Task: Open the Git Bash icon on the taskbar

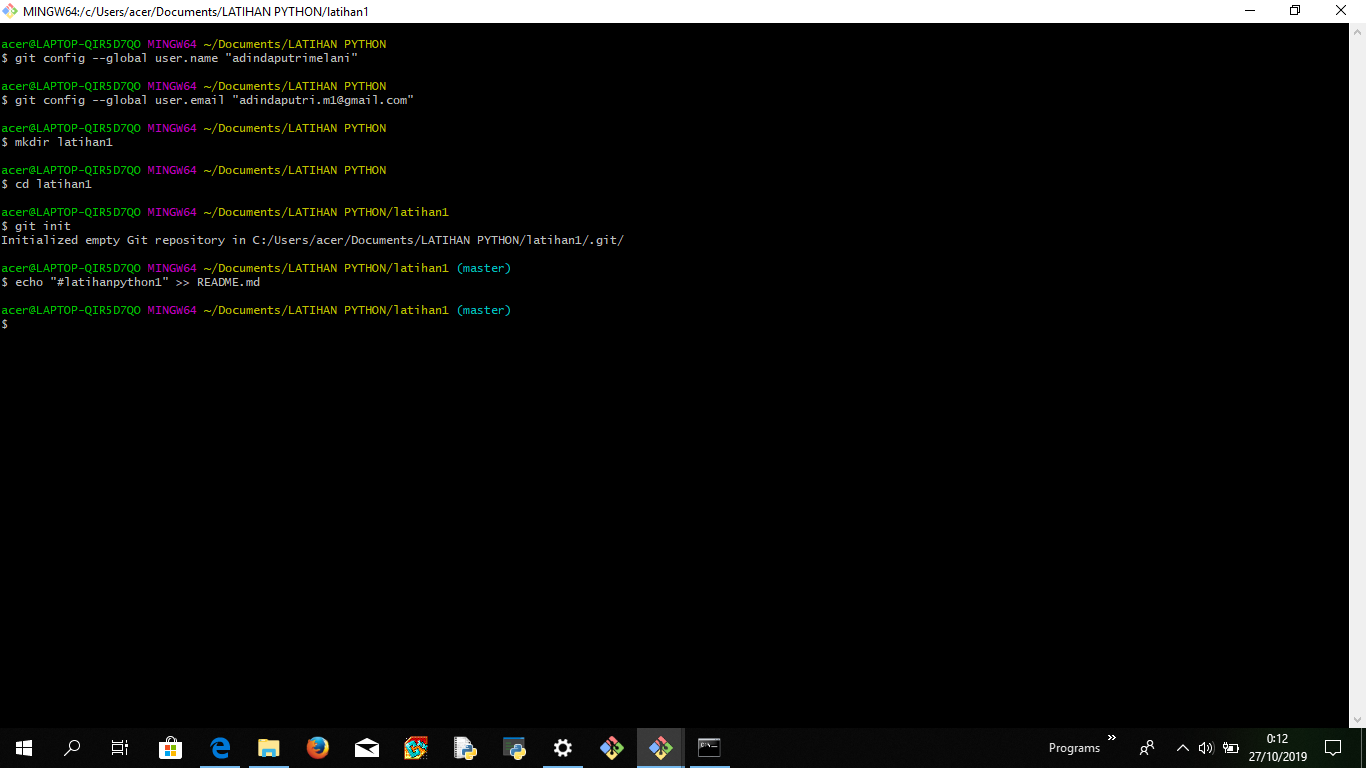Action: pyautogui.click(x=660, y=747)
